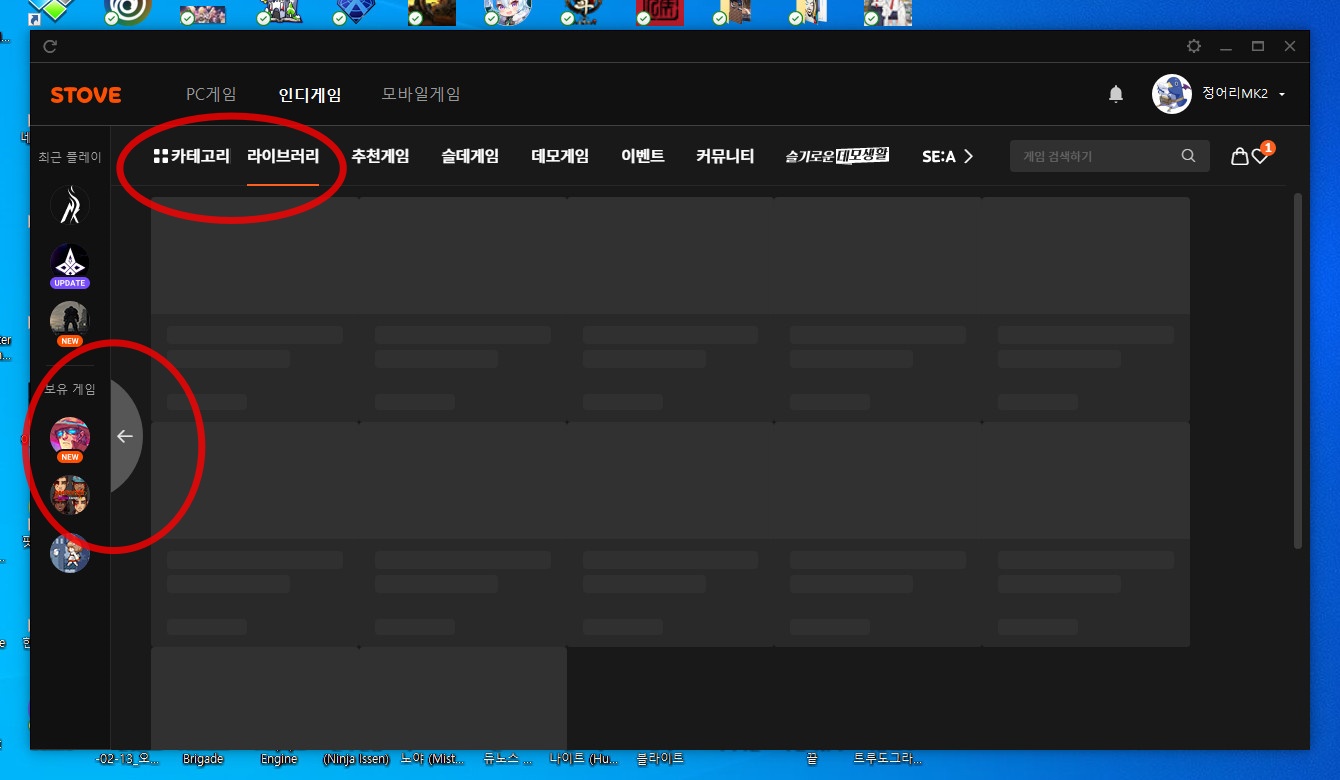Go to 모바일게임 section
Viewport: 1340px width, 780px height.
[x=421, y=95]
